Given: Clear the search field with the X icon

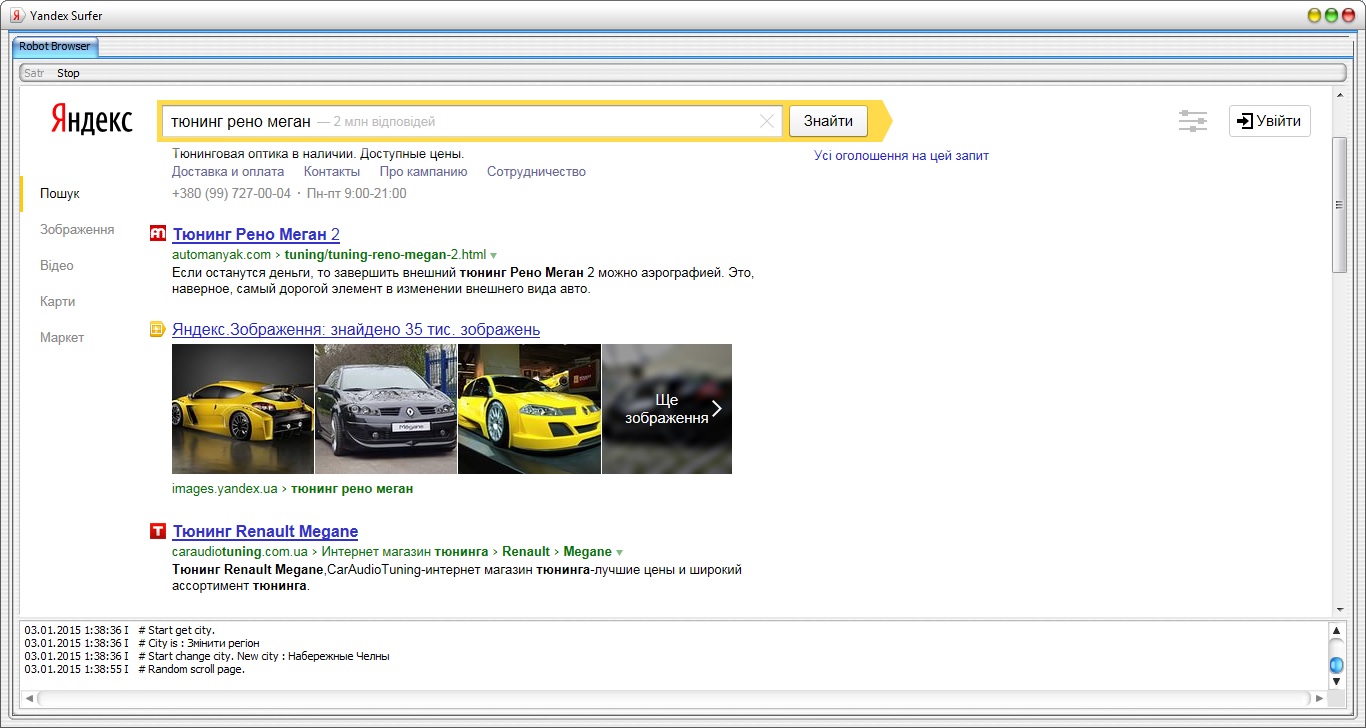Looking at the screenshot, I should [x=767, y=121].
